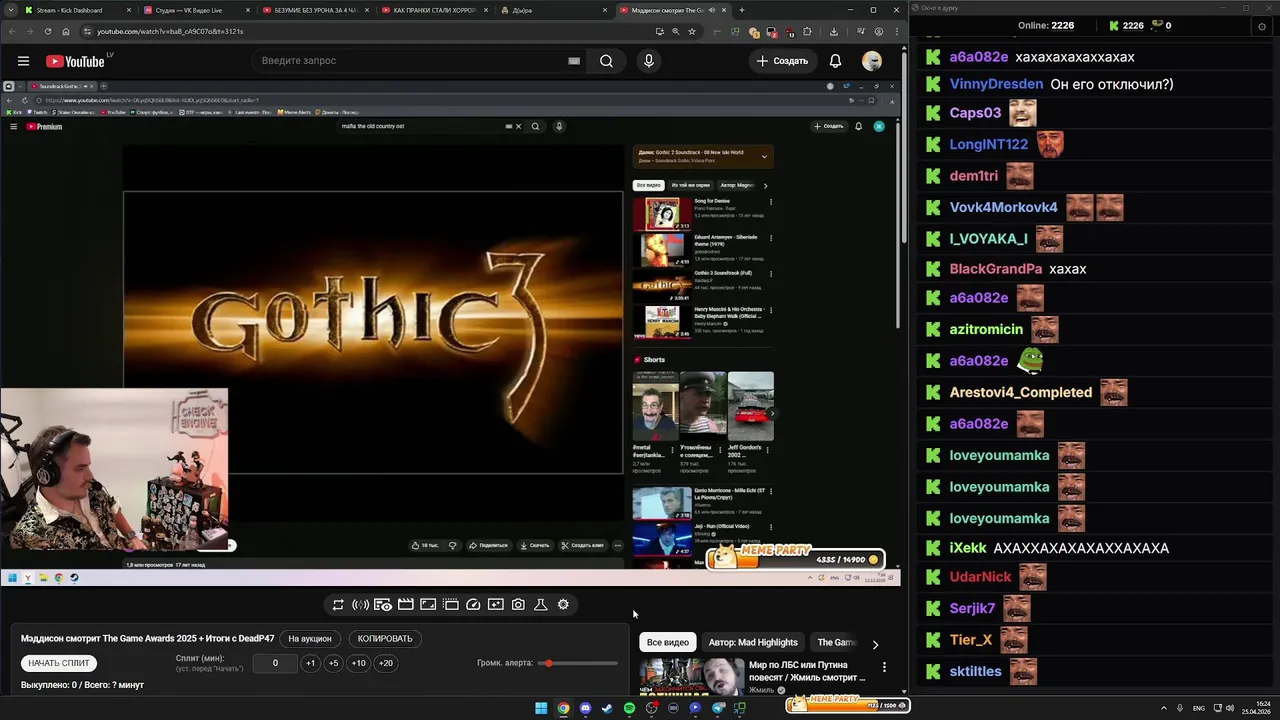The image size is (1280, 720).
Task: Click the broadcast waves icon in the player toolbar
Action: tap(360, 604)
